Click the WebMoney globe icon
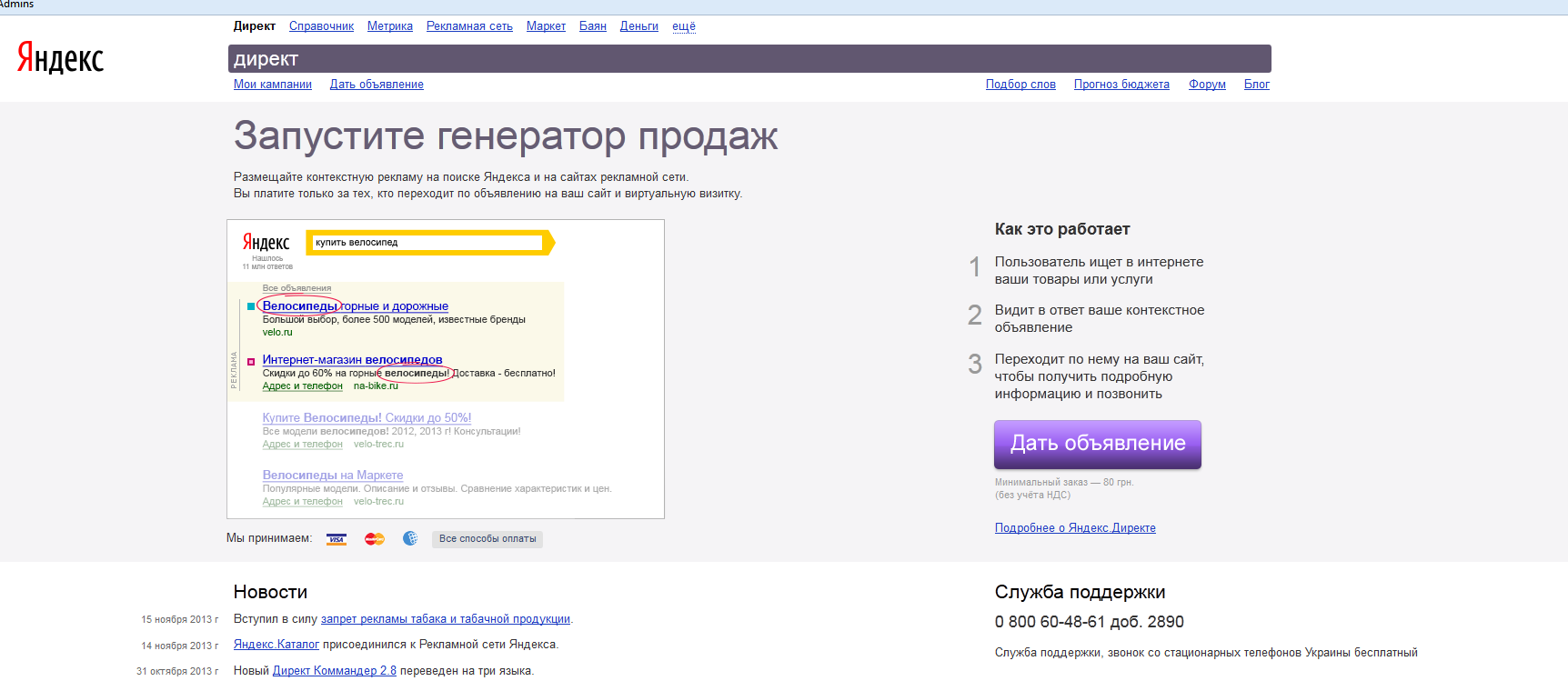 [410, 538]
